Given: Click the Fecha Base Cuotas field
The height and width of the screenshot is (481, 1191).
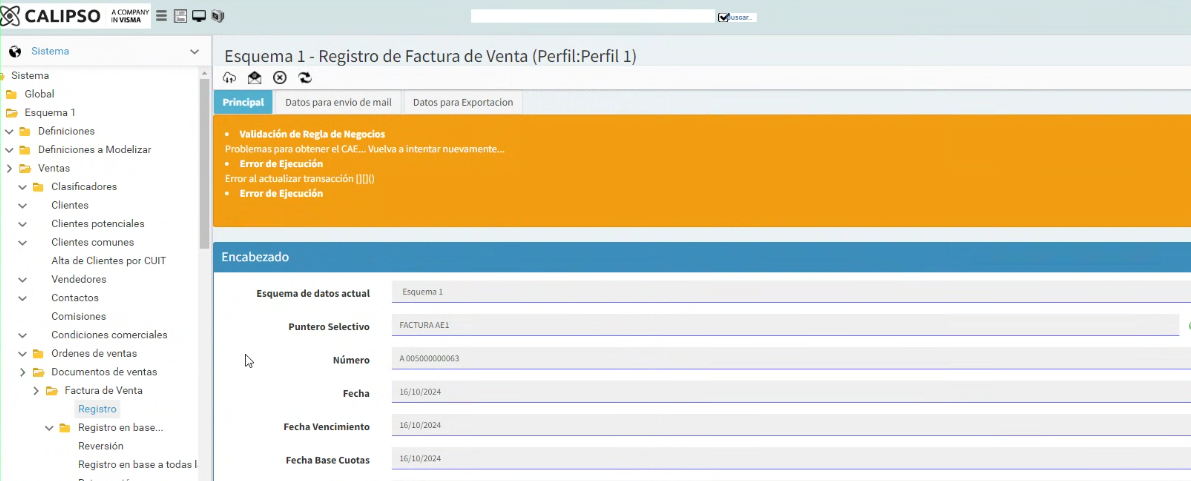Looking at the screenshot, I should click(x=791, y=459).
